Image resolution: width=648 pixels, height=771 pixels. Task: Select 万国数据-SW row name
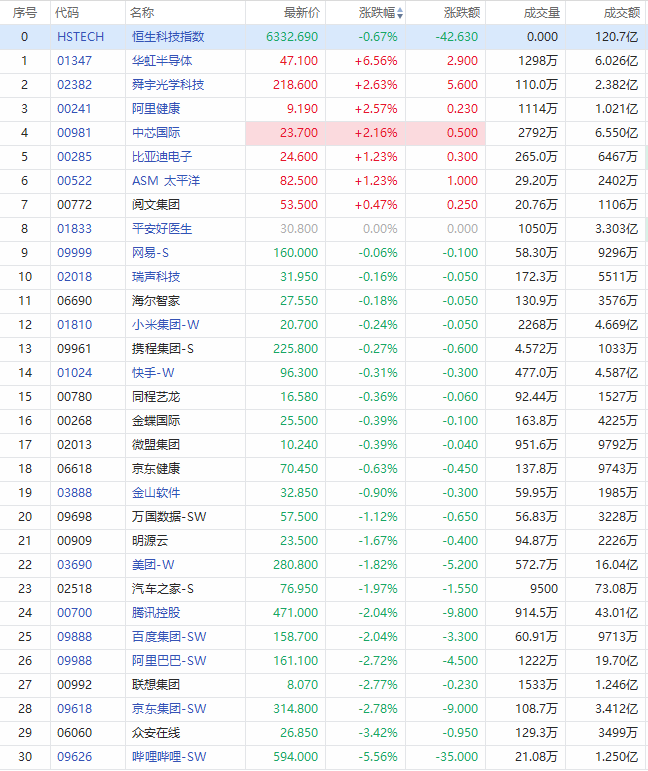[x=169, y=517]
